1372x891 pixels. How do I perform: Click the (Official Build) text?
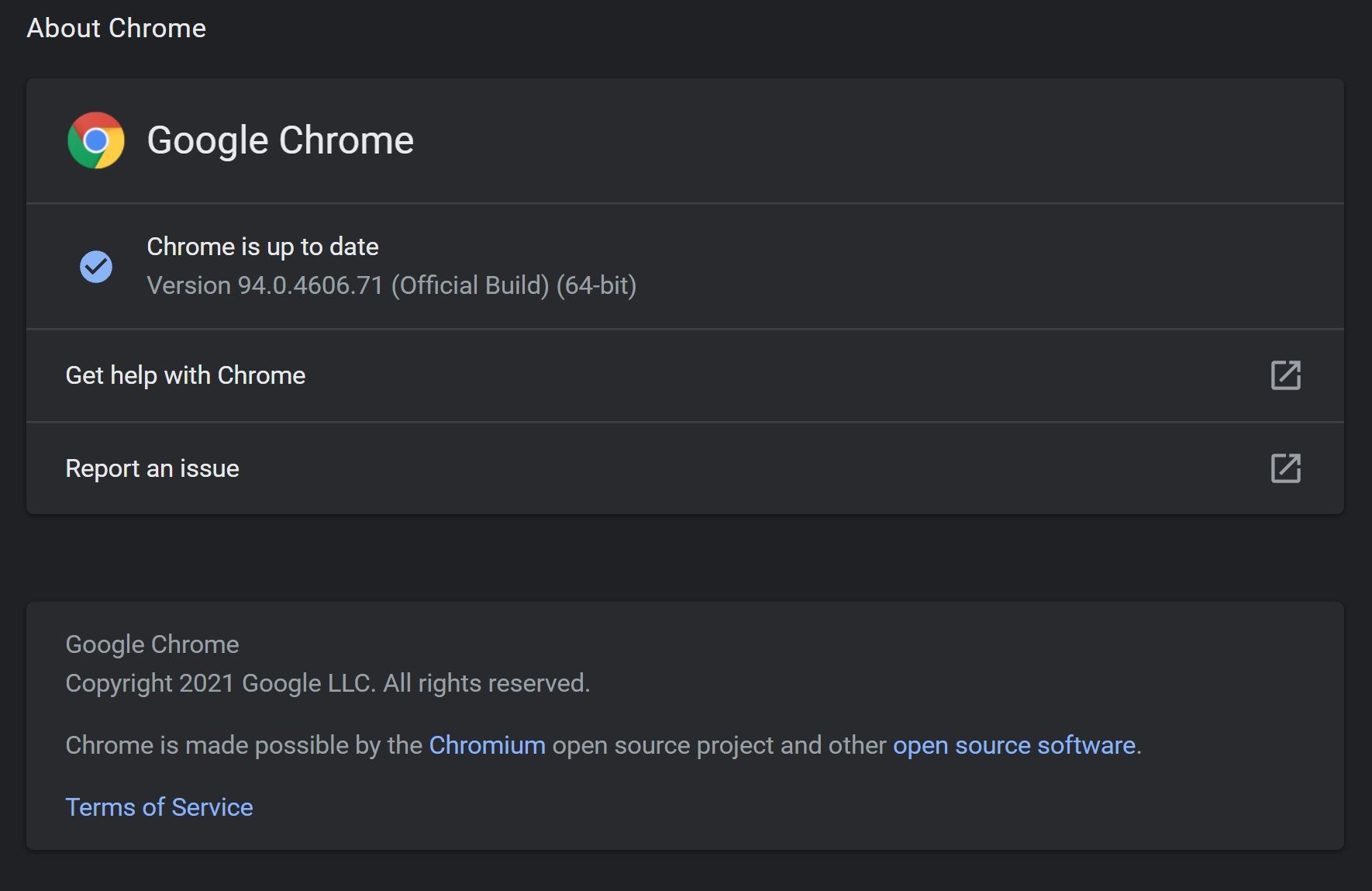tap(470, 285)
